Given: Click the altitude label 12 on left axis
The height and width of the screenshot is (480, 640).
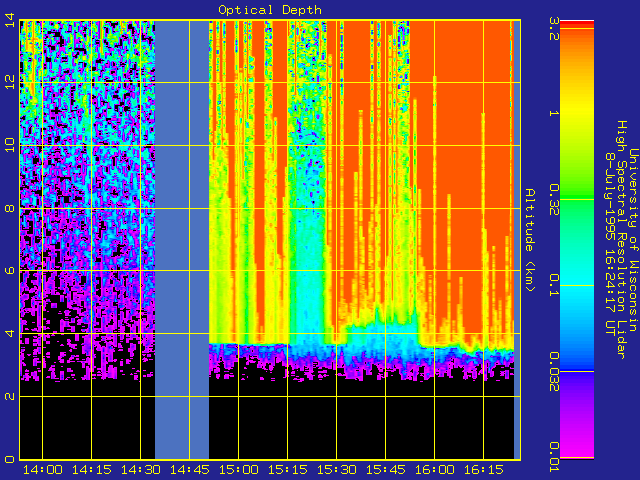Looking at the screenshot, I should tap(10, 82).
